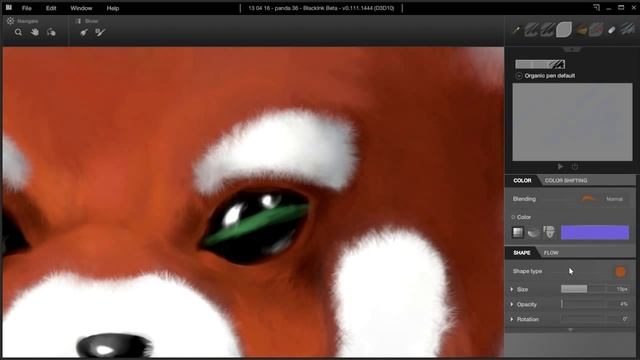Screen dimensions: 640x360
Task: Open the Normal blending mode dropdown
Action: pos(614,199)
